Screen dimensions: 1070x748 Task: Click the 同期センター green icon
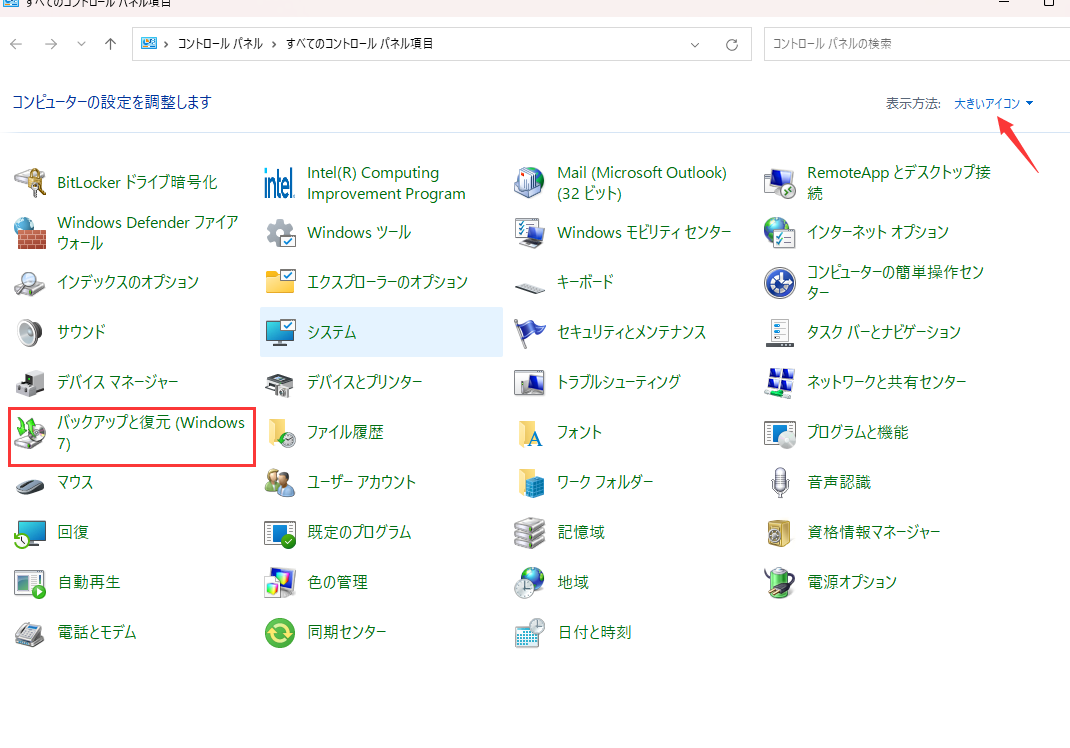pos(279,632)
